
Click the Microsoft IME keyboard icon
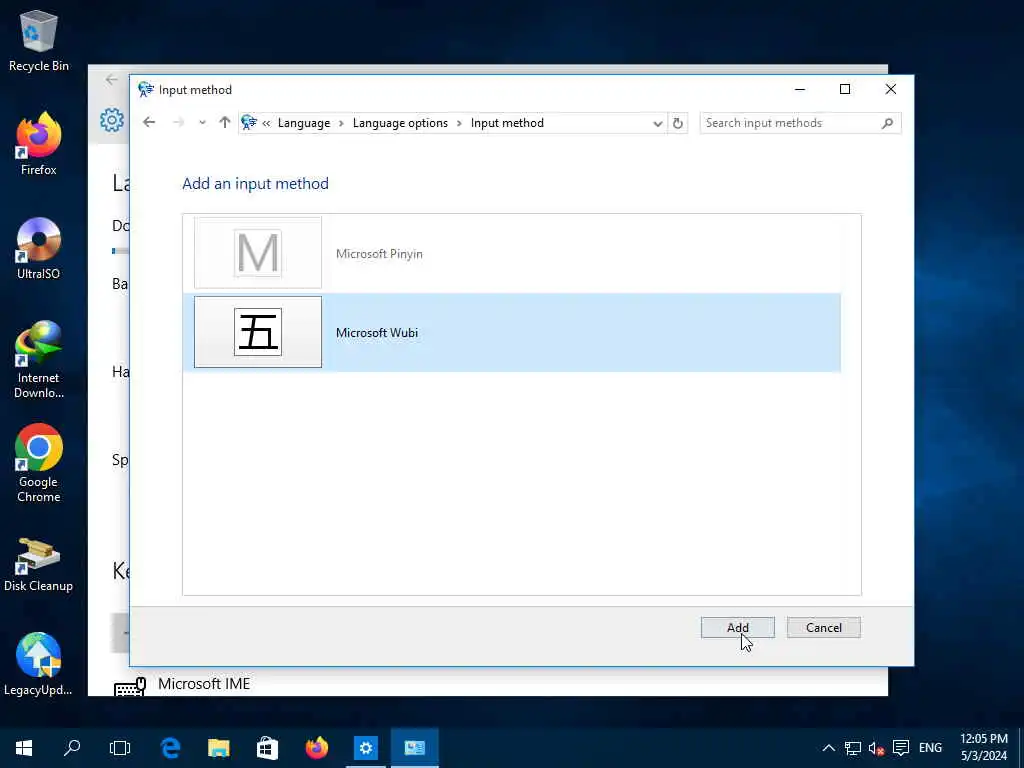(129, 687)
